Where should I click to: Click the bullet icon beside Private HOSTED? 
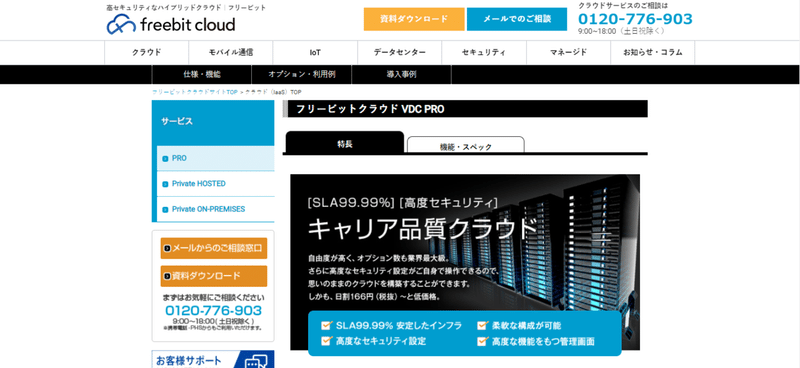[x=165, y=184]
